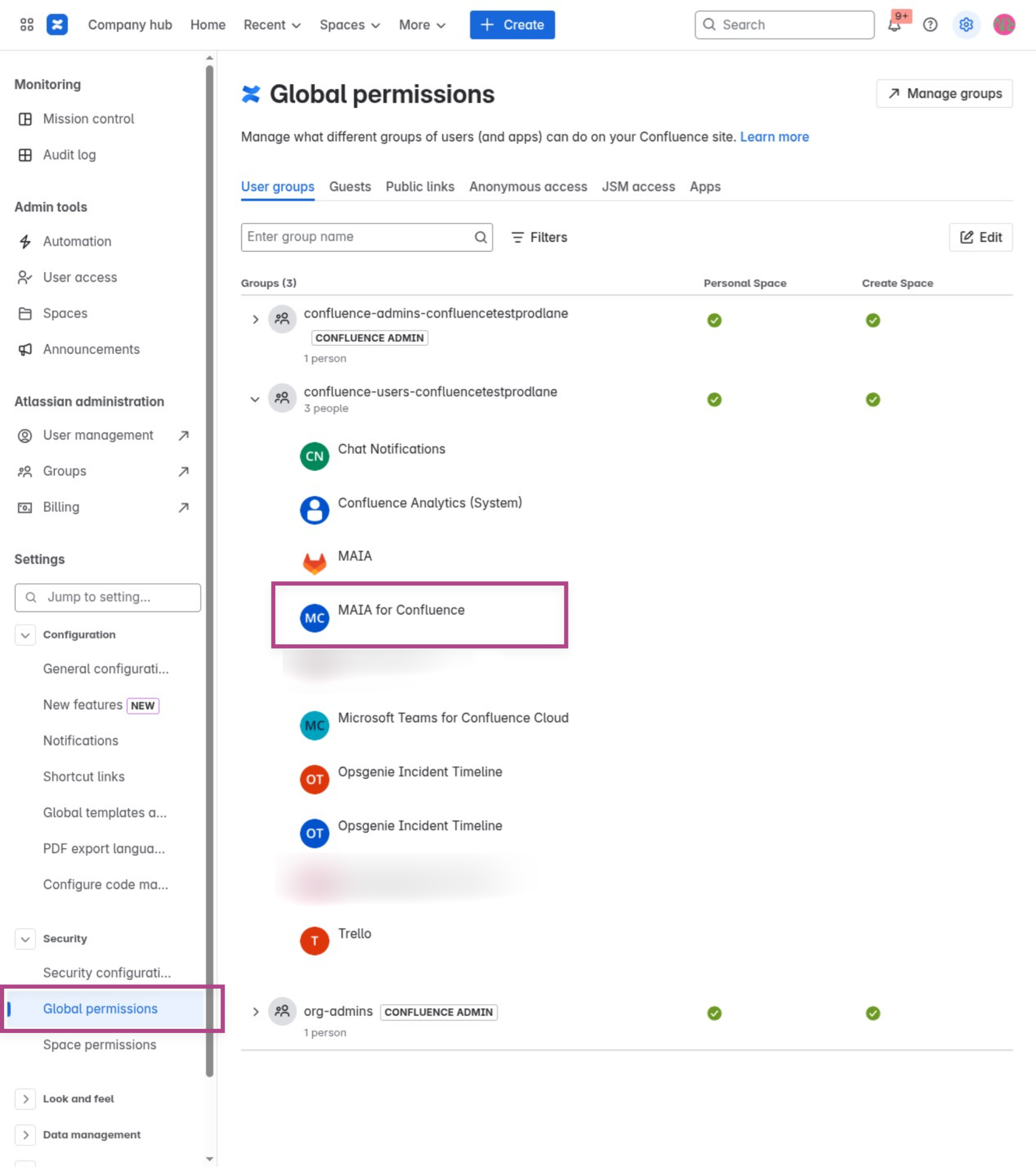Go to Company hub
This screenshot has width=1036, height=1167.
130,24
